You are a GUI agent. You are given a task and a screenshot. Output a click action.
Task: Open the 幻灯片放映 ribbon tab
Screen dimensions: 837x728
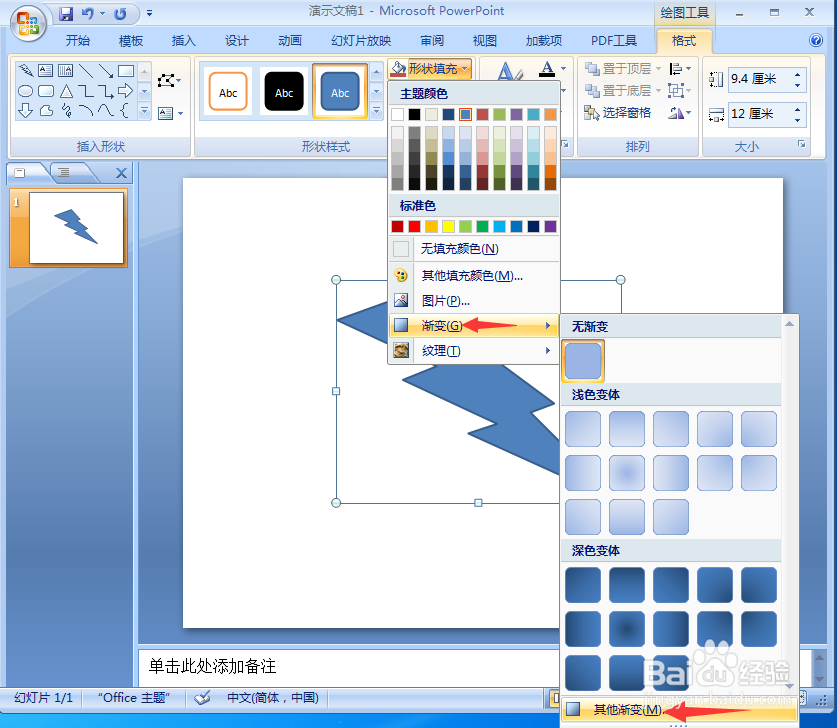pos(361,41)
